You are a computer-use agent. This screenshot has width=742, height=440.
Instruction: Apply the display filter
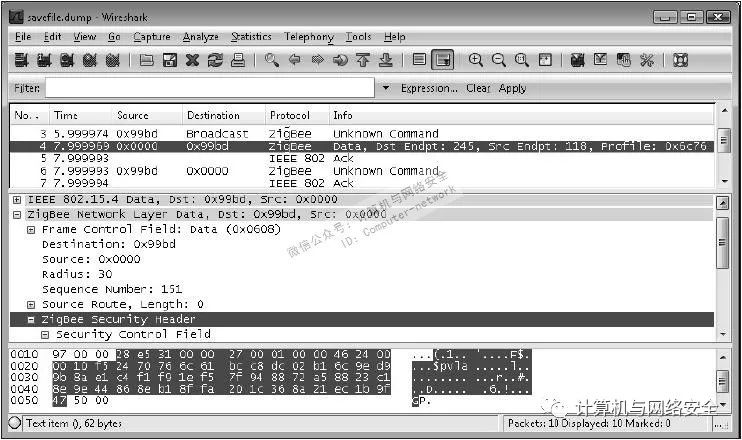coord(512,88)
